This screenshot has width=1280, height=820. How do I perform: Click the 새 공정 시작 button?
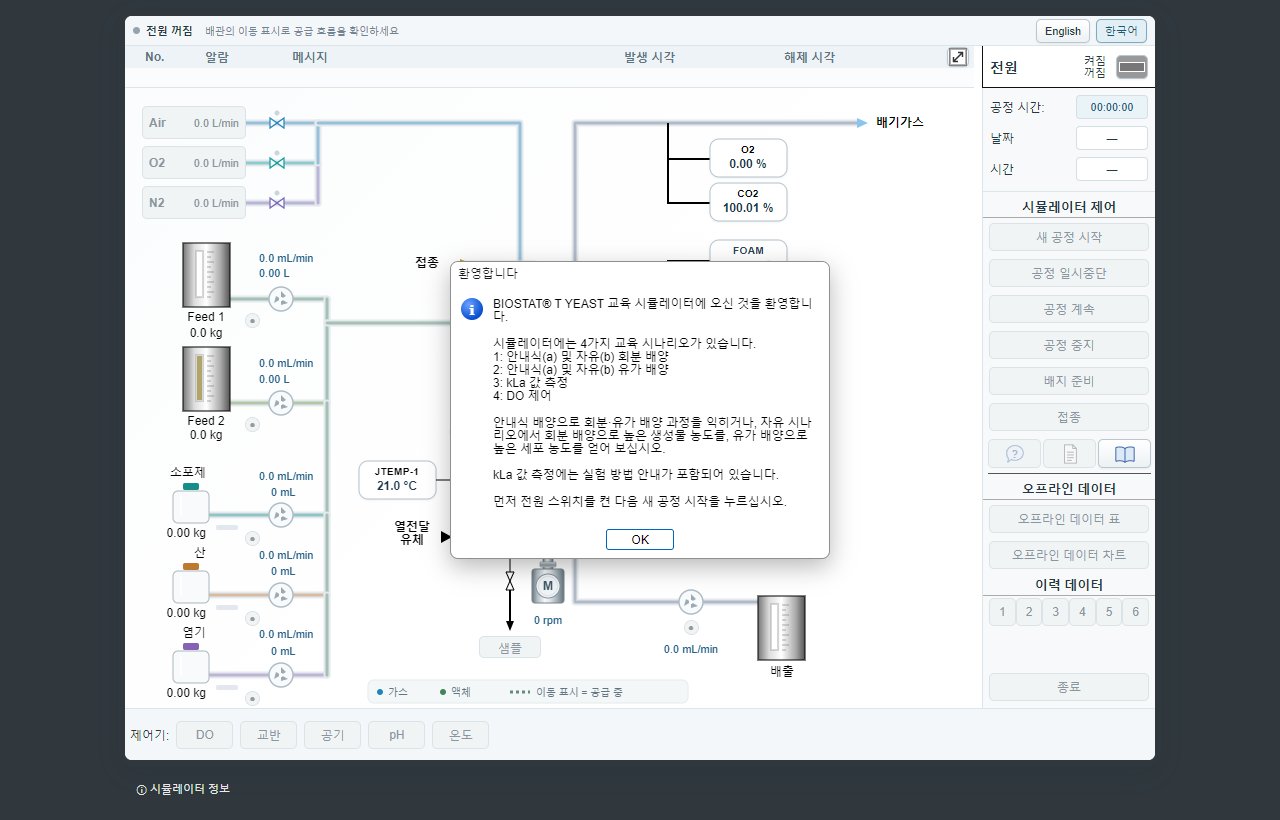click(x=1069, y=237)
